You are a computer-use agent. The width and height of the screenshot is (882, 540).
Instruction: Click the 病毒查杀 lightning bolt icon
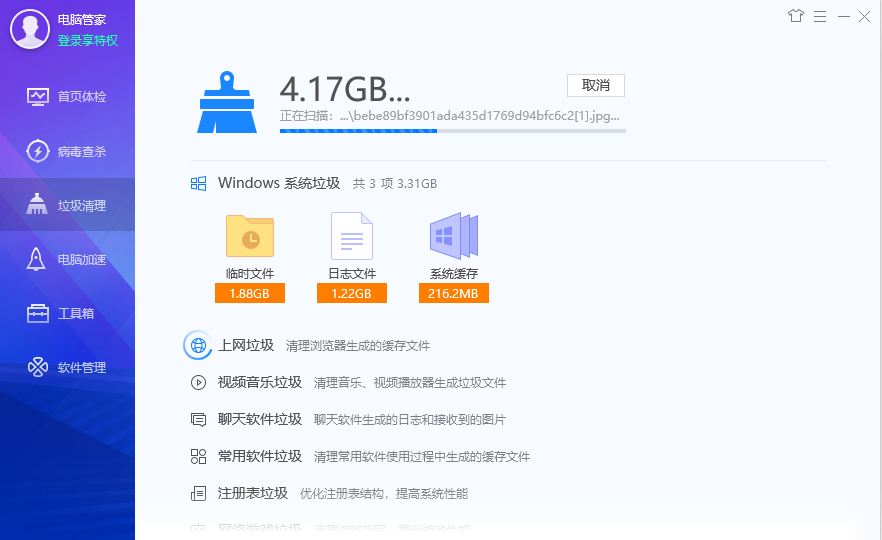(x=38, y=151)
